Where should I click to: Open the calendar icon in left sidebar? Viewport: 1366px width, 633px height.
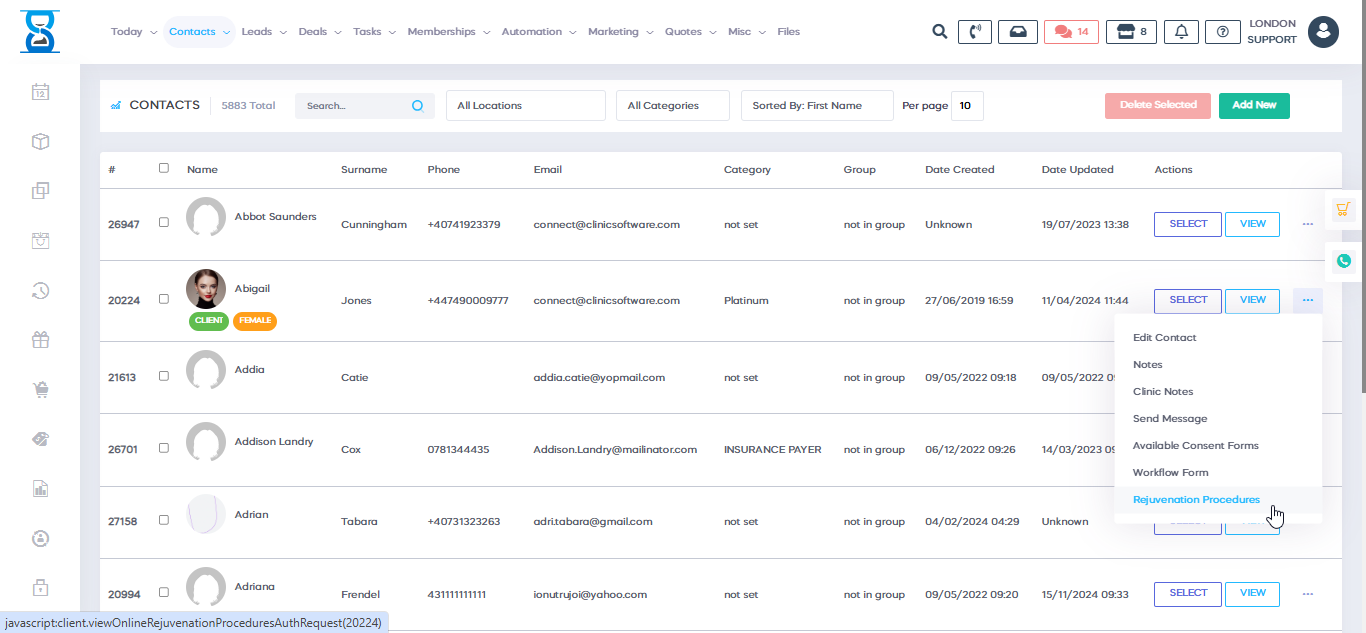(40, 92)
